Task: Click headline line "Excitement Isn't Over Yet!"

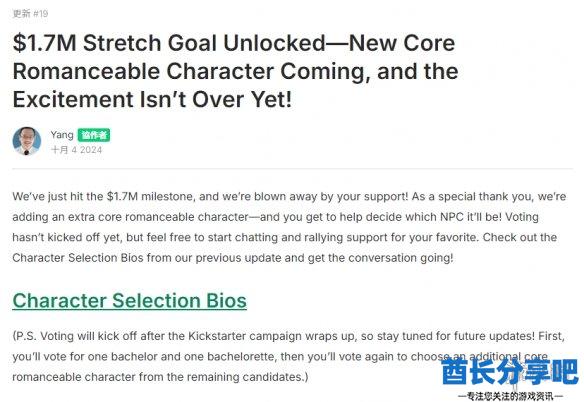Action: click(x=152, y=99)
